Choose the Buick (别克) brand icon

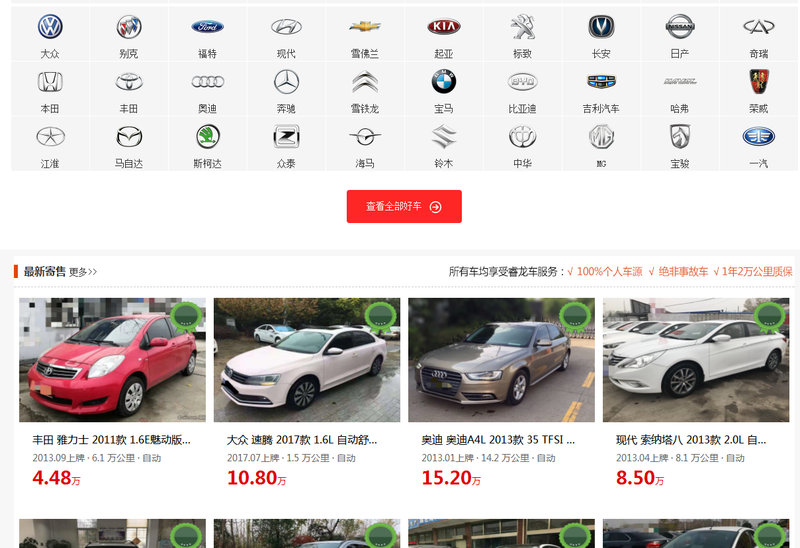coord(129,27)
